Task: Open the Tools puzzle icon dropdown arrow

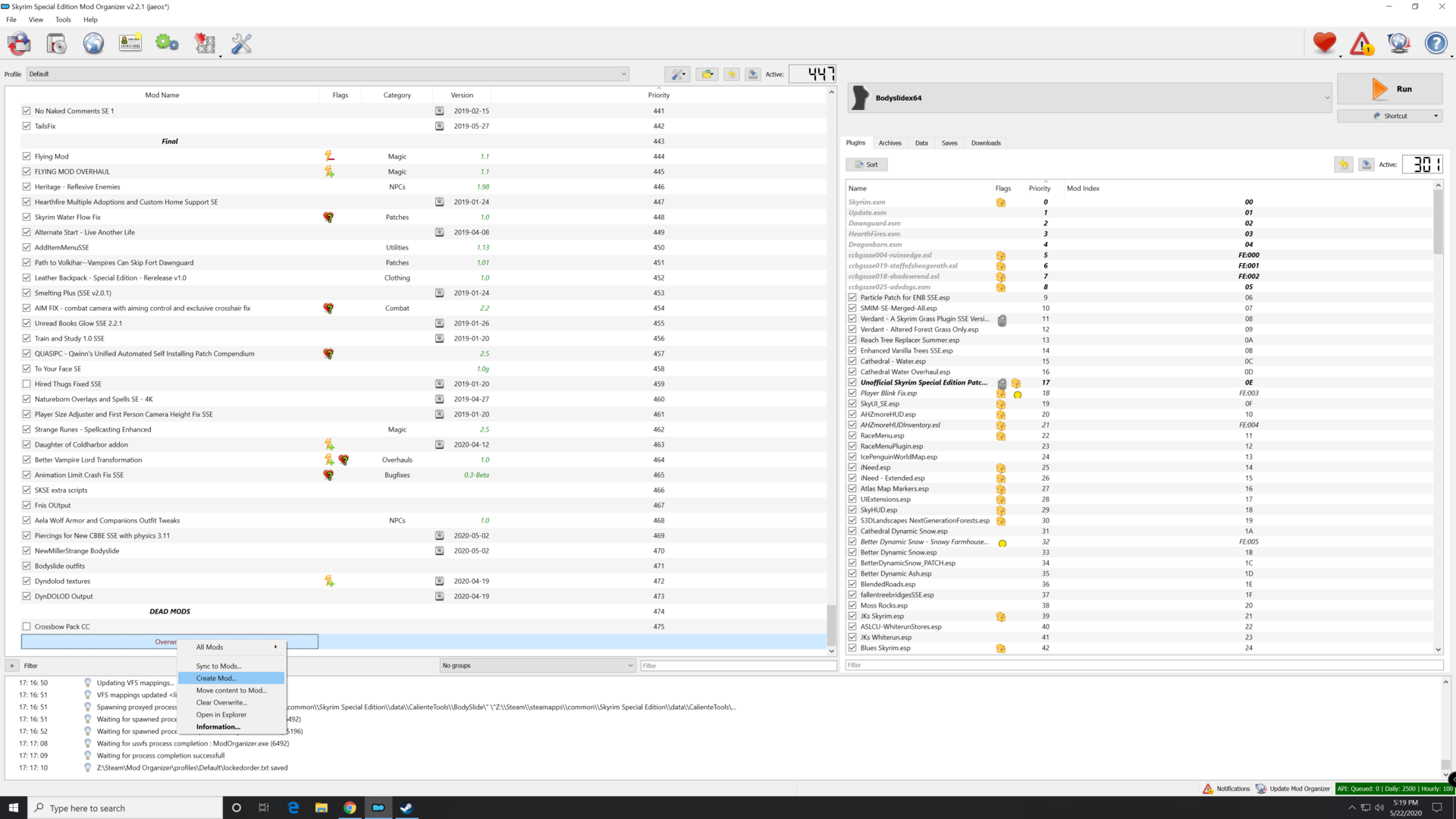Action: click(221, 55)
